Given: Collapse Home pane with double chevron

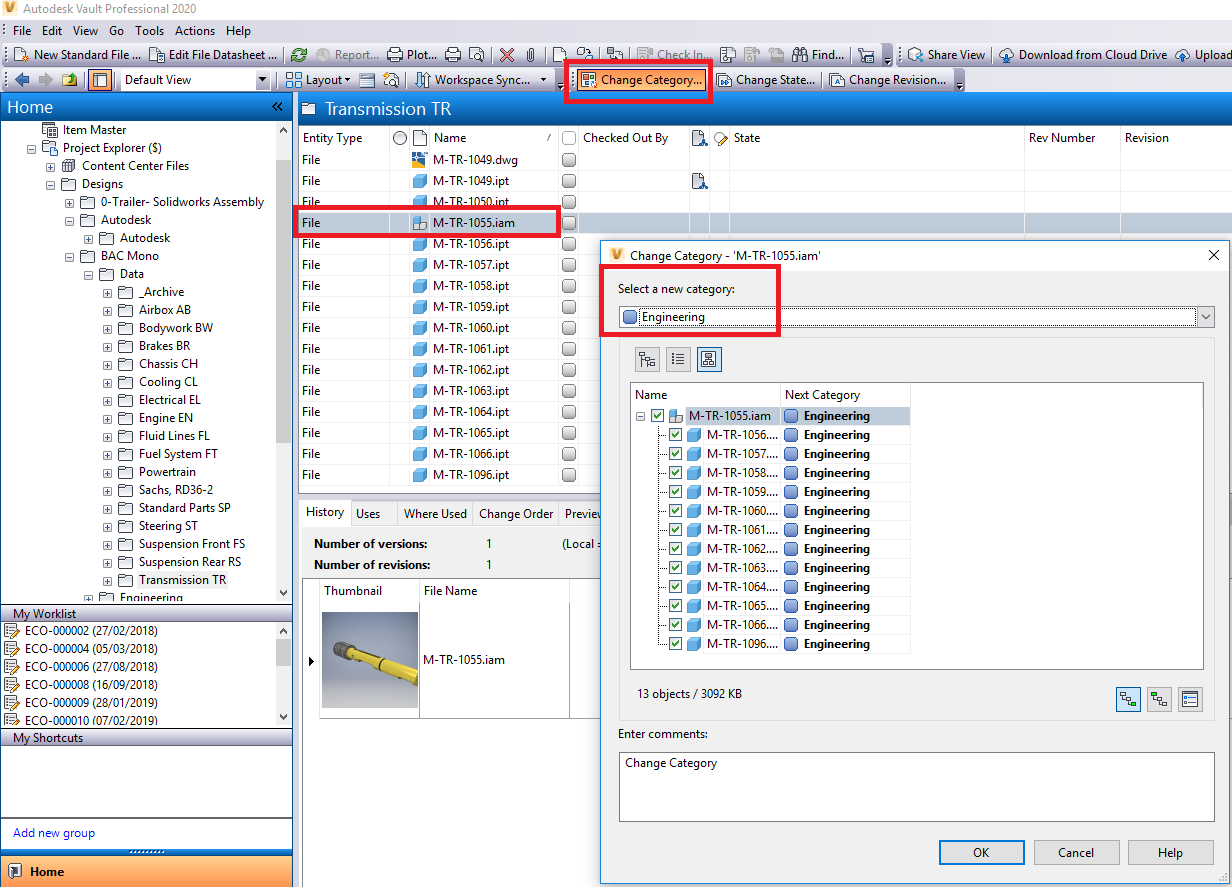Looking at the screenshot, I should click(277, 107).
